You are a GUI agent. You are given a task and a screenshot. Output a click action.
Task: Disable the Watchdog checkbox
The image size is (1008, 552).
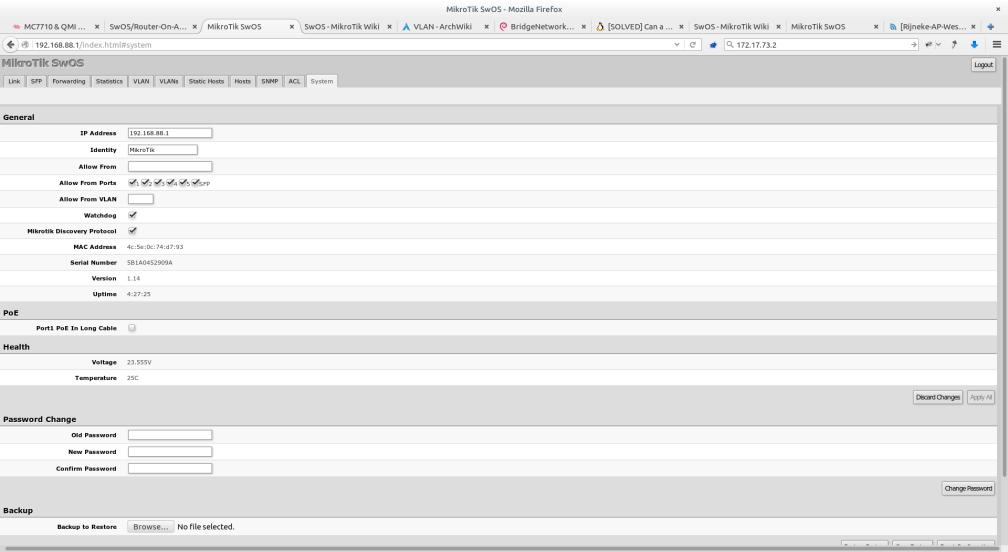132,215
